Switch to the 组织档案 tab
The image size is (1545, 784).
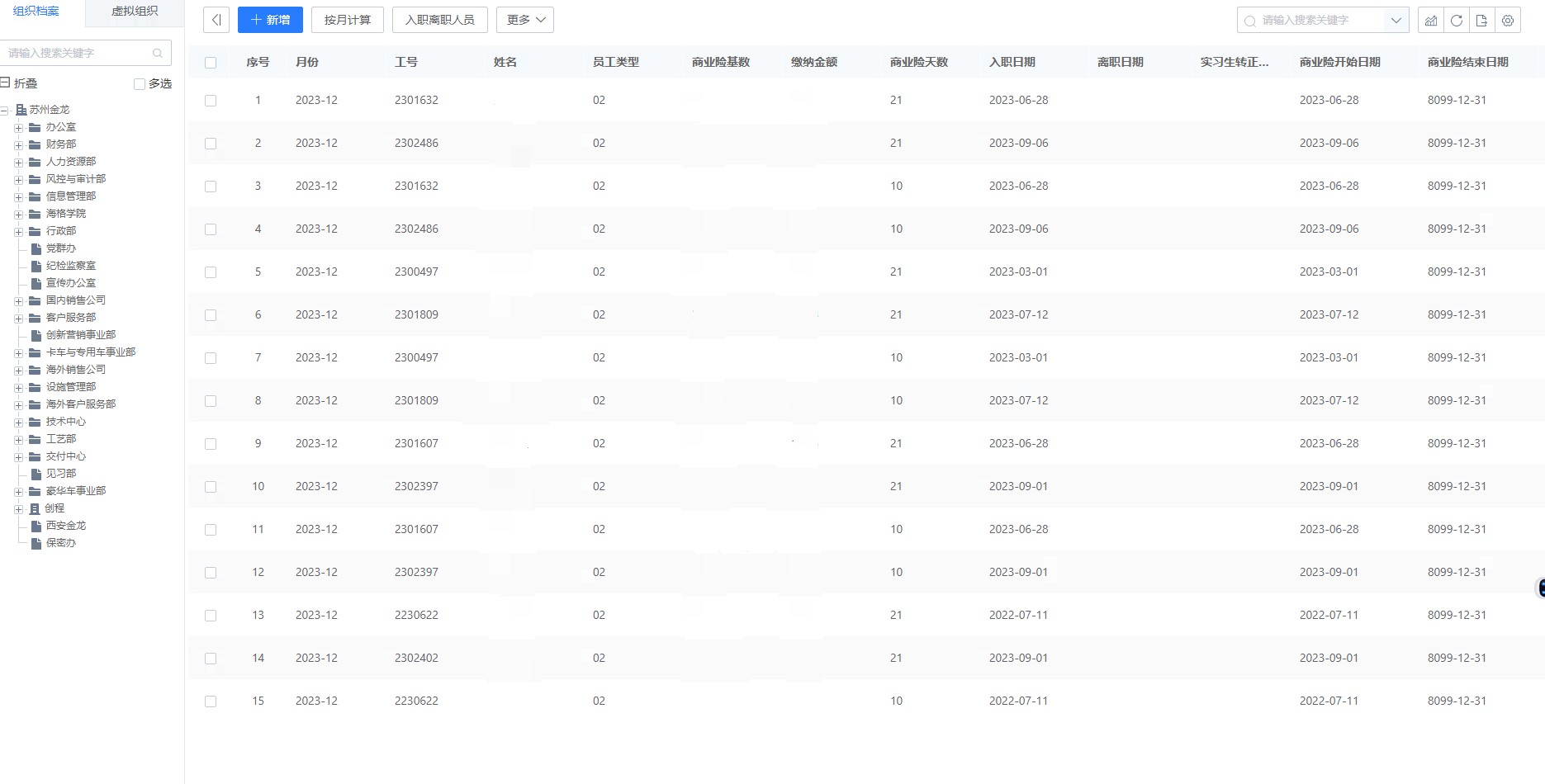click(x=36, y=12)
